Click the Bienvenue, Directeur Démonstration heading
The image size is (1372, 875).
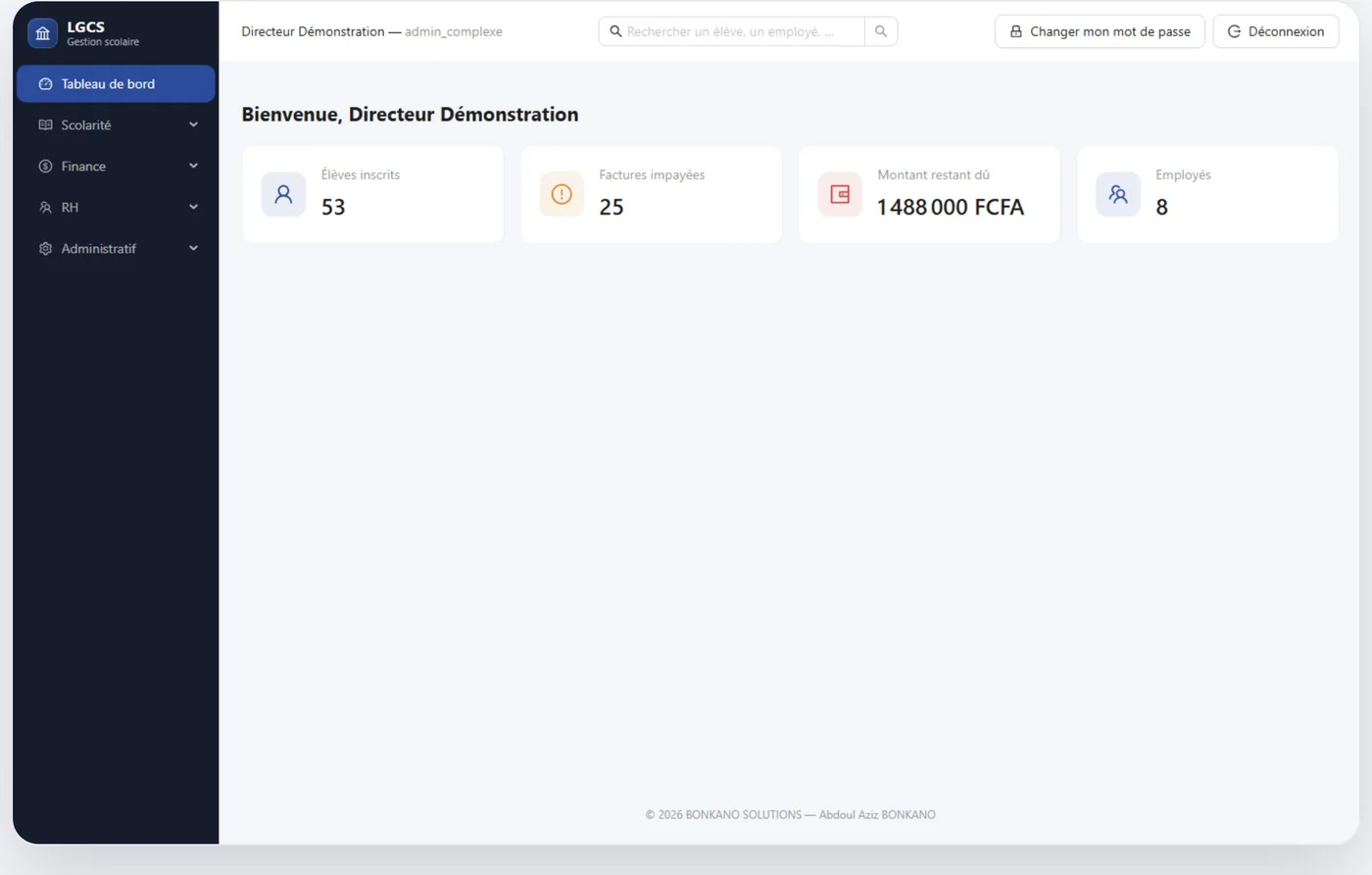(x=410, y=115)
